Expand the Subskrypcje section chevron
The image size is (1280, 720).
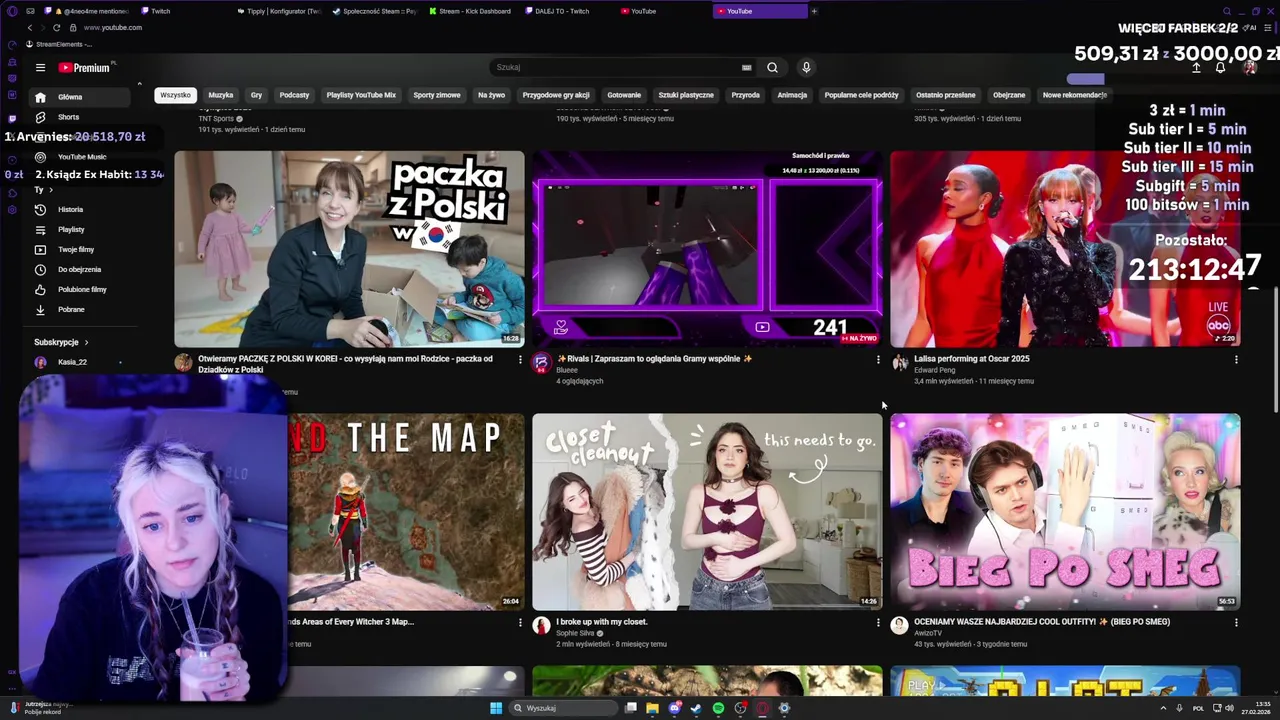pos(86,342)
